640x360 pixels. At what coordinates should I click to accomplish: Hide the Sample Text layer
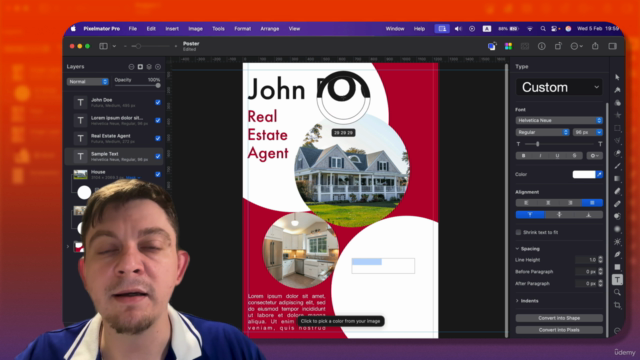[158, 156]
